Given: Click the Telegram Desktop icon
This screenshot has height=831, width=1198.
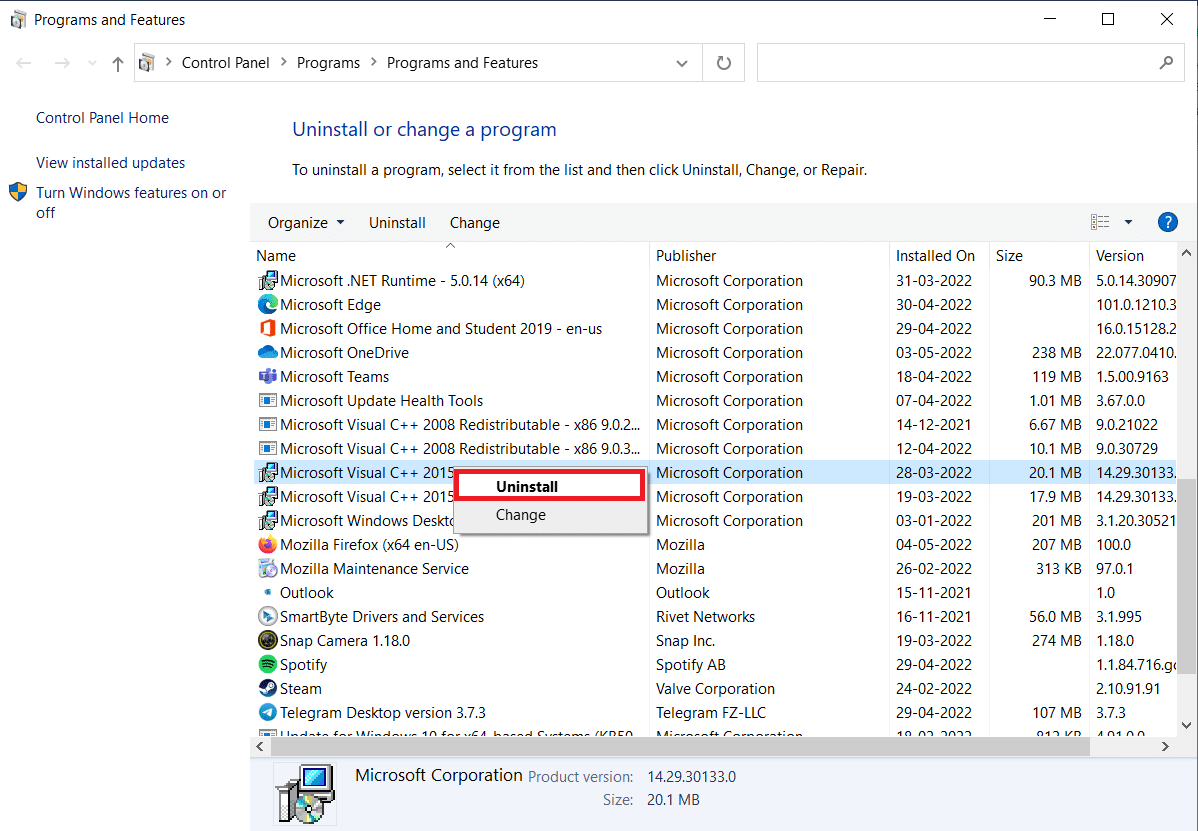Looking at the screenshot, I should coord(267,713).
